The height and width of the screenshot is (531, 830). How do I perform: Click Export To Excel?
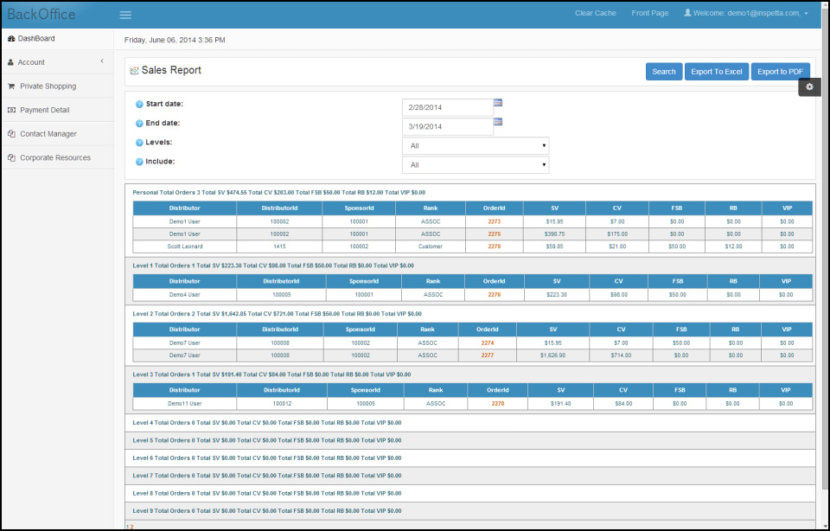(716, 71)
